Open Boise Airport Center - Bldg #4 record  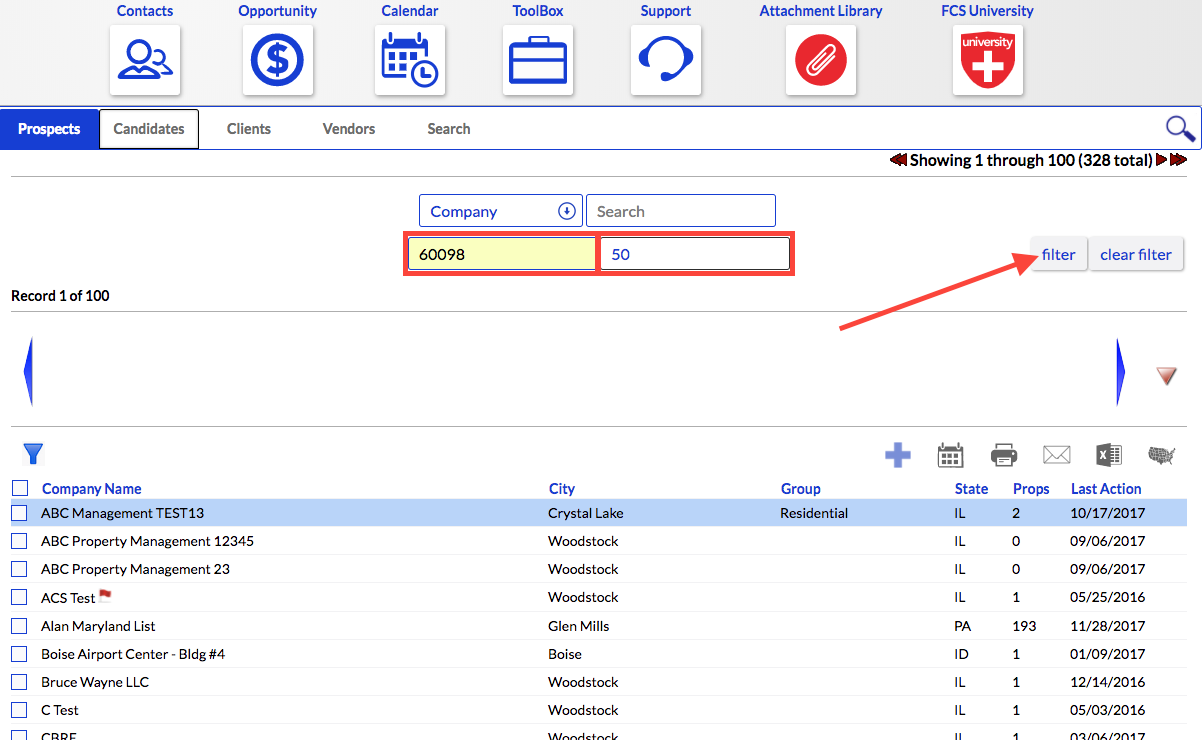click(x=133, y=654)
